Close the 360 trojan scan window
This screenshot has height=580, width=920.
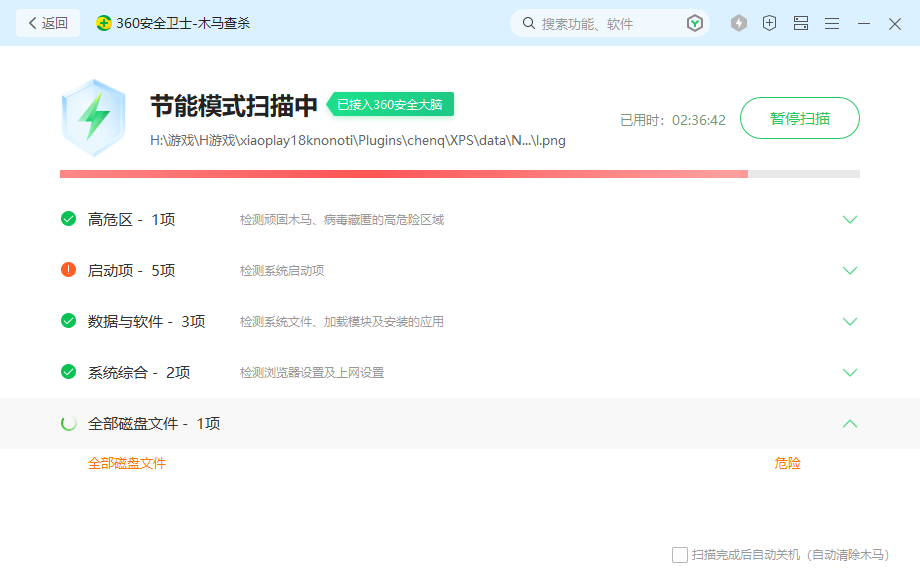click(895, 23)
